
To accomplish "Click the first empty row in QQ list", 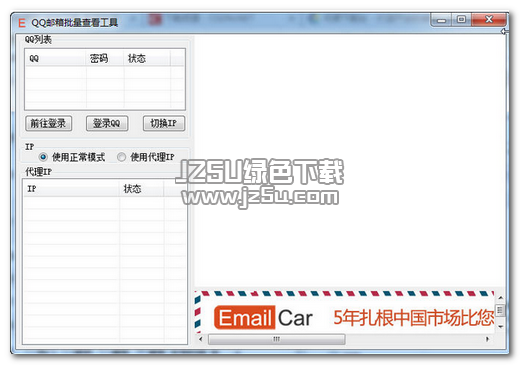I will point(105,72).
